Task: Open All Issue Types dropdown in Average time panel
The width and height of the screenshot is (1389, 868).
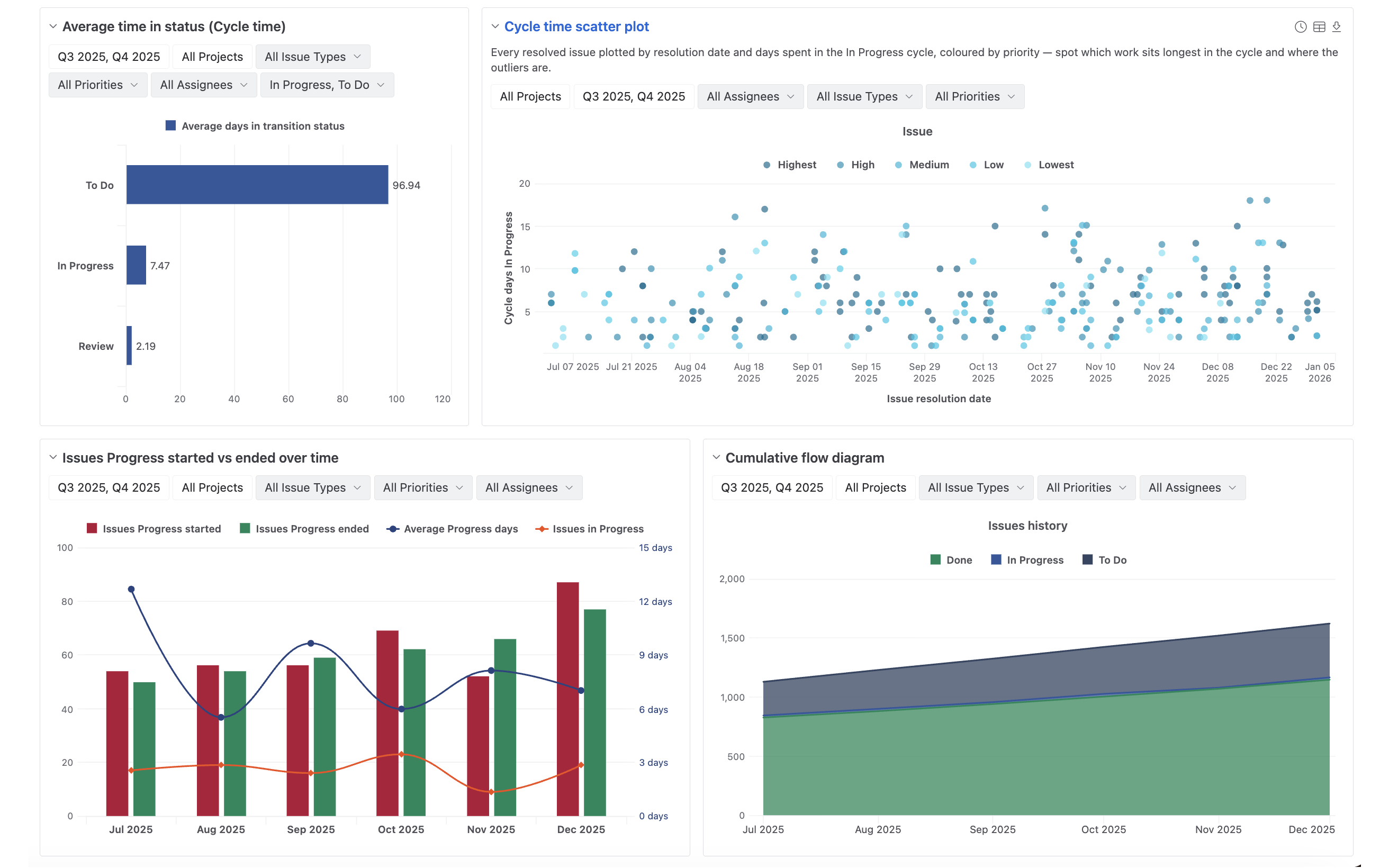Action: [x=313, y=56]
